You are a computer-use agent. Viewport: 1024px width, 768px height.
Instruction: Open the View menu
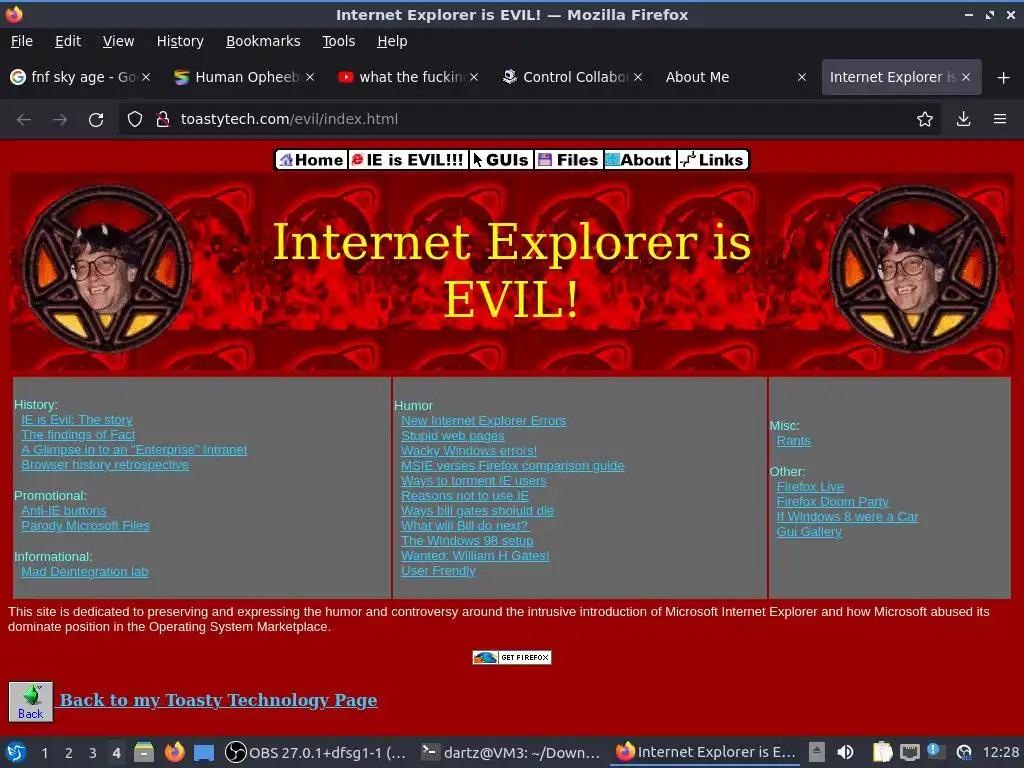[x=118, y=41]
